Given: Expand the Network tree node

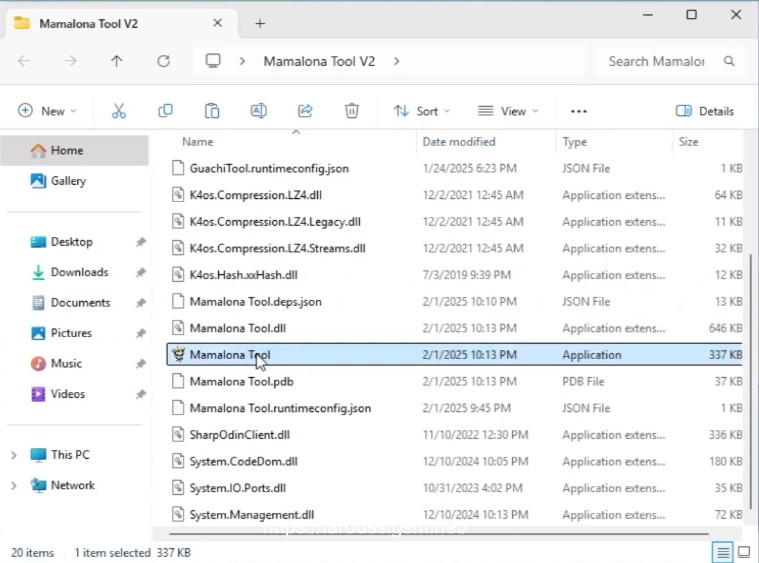Looking at the screenshot, I should (14, 486).
